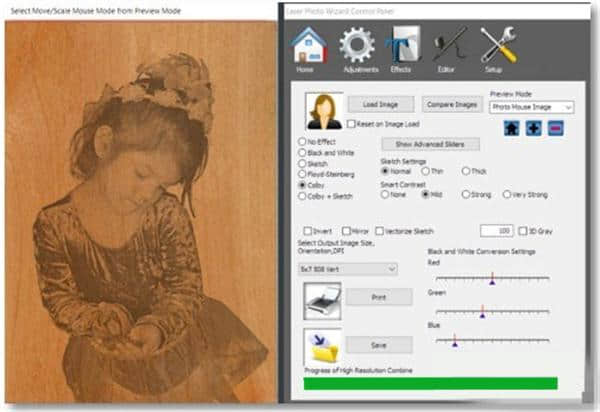This screenshot has height=412, width=600.
Task: Open the Home section icon
Action: click(x=308, y=46)
